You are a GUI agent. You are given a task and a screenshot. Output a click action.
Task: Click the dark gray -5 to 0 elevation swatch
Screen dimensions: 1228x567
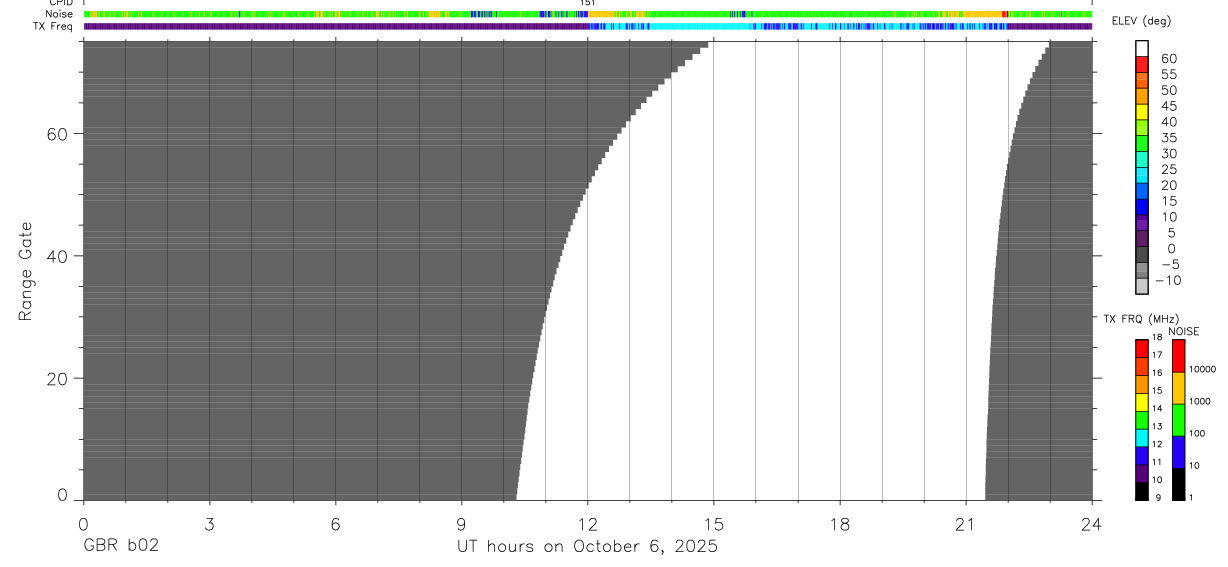click(x=1142, y=255)
